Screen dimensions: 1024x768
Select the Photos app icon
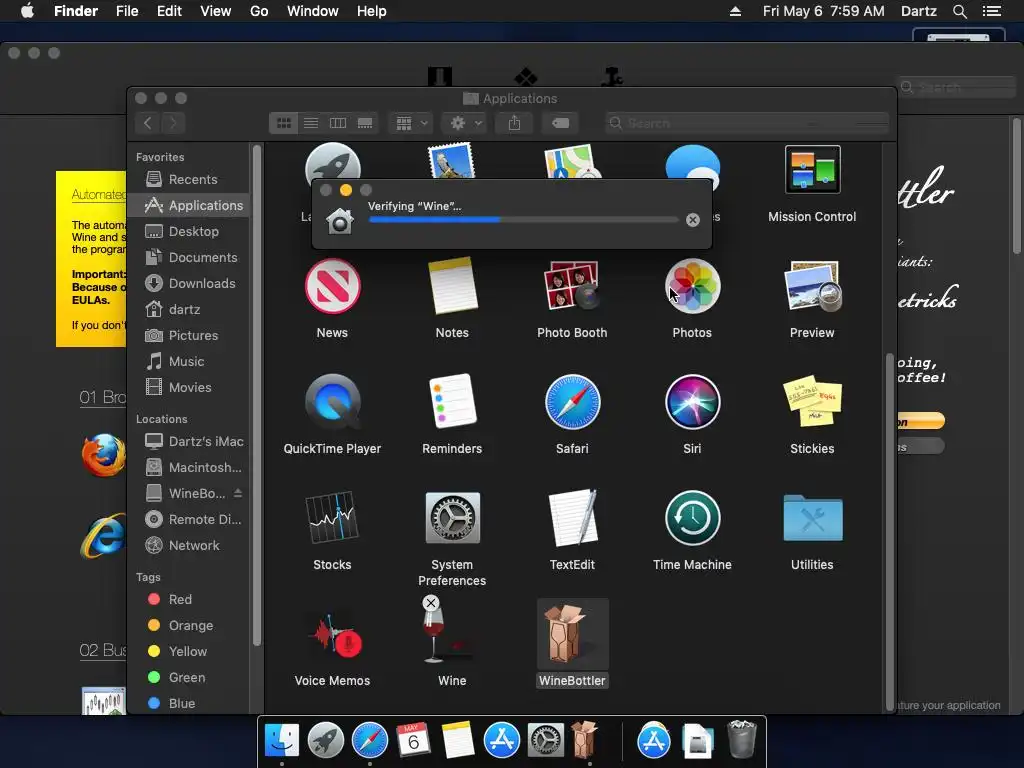[x=692, y=286]
